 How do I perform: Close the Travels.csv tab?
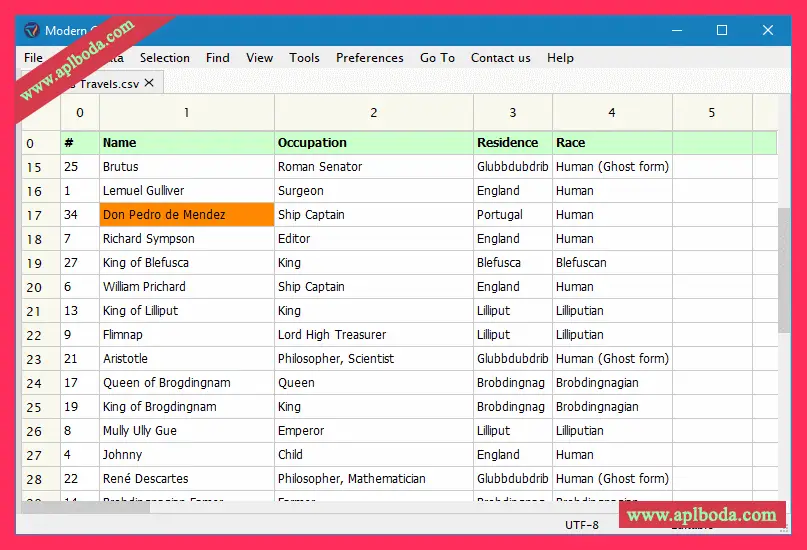tap(149, 83)
